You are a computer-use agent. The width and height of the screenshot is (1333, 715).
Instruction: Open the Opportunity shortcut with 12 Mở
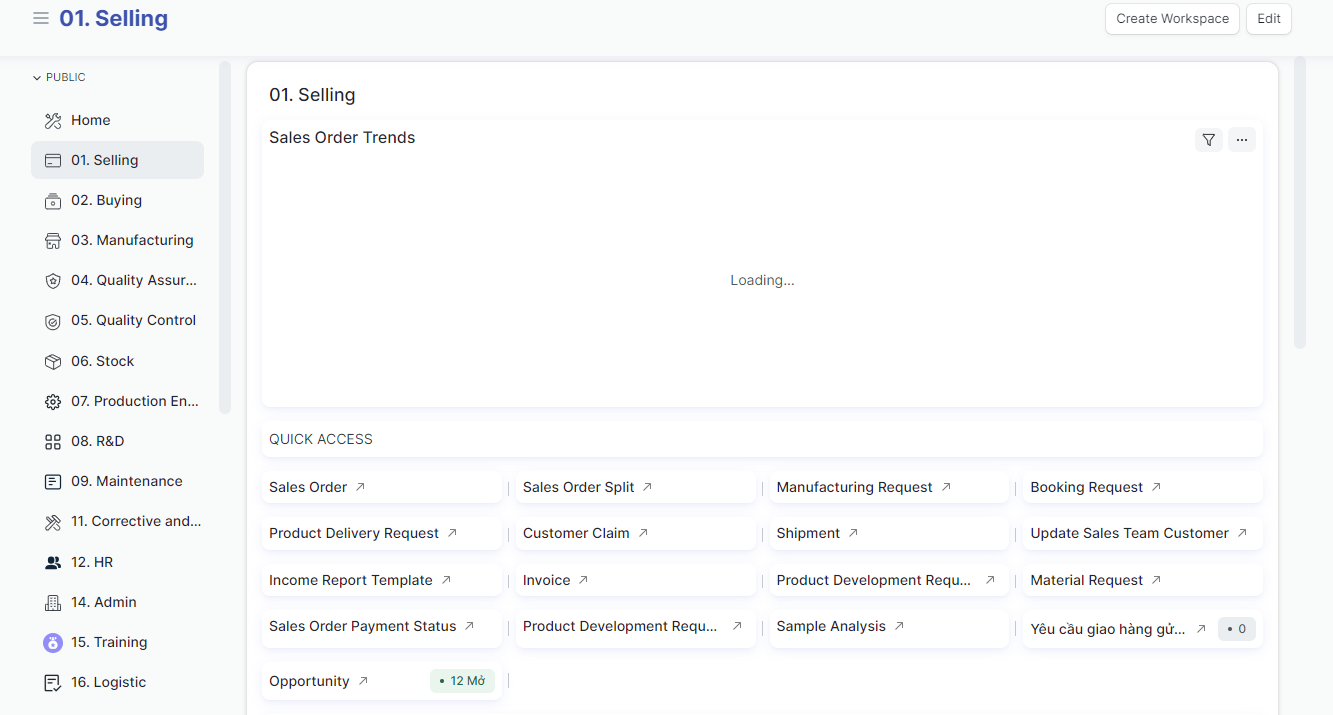click(309, 682)
